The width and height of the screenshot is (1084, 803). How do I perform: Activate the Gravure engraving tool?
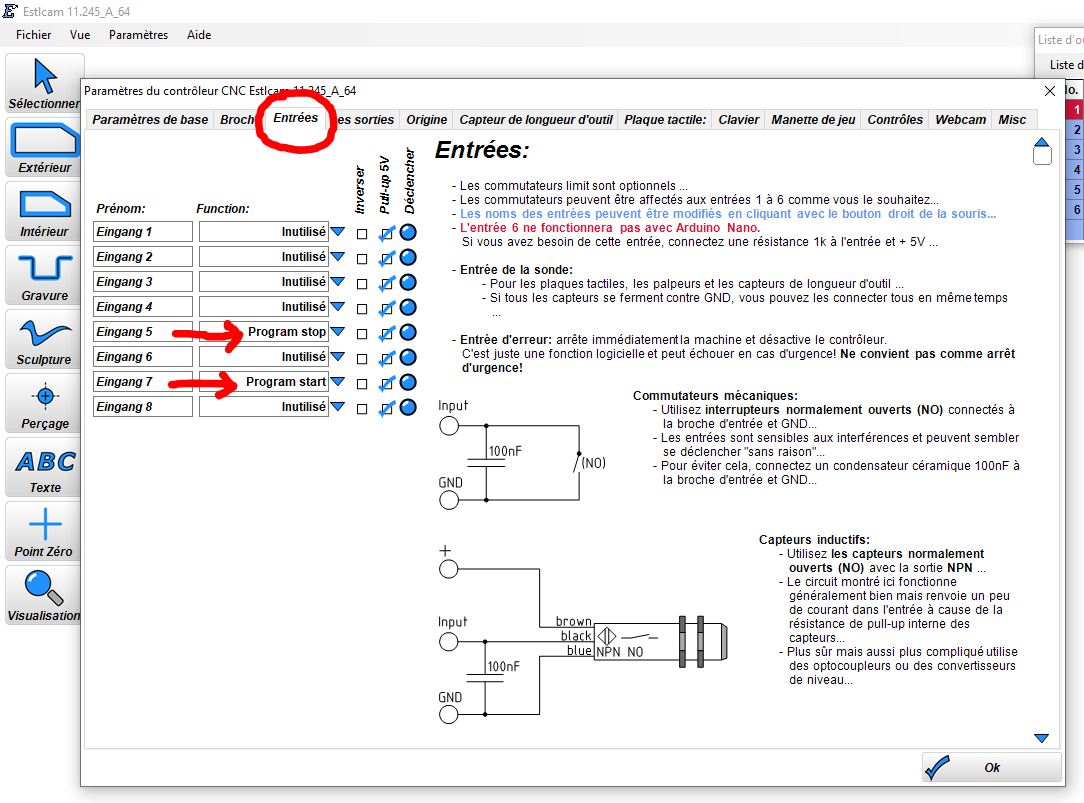coord(43,276)
